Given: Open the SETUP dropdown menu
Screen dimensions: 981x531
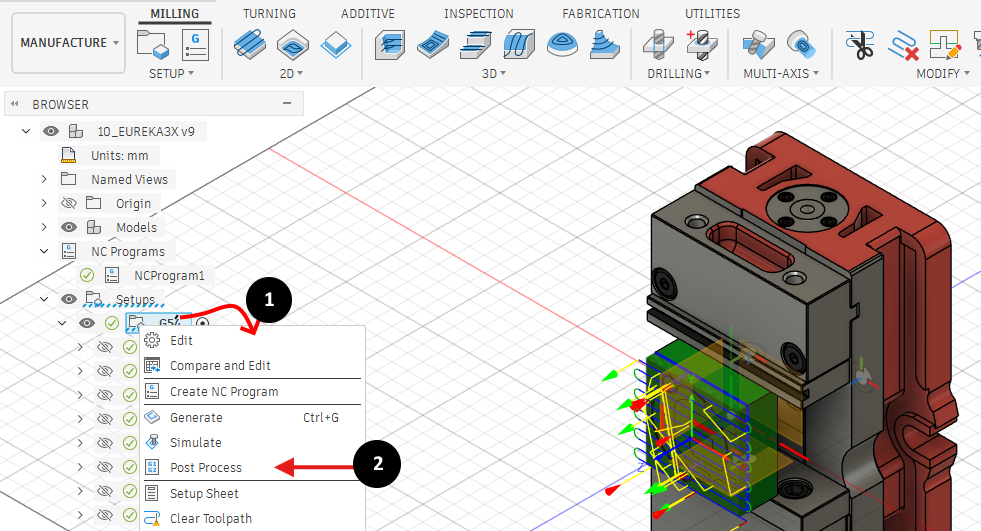Looking at the screenshot, I should click(x=171, y=73).
